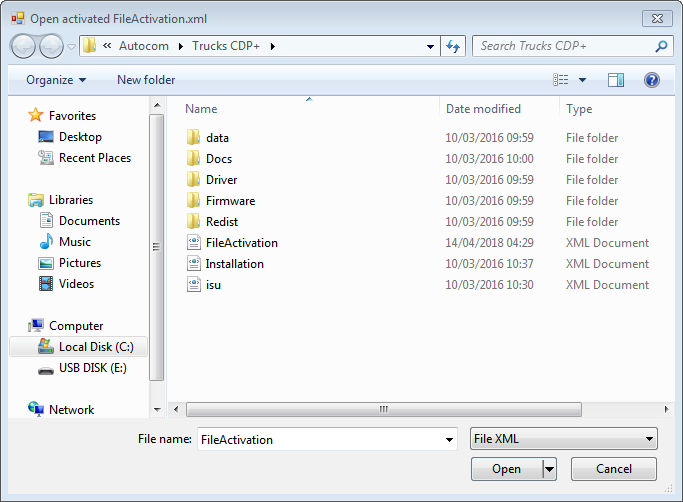Screen dimensions: 683x502
Task: Open the File name dropdown arrow
Action: (449, 440)
